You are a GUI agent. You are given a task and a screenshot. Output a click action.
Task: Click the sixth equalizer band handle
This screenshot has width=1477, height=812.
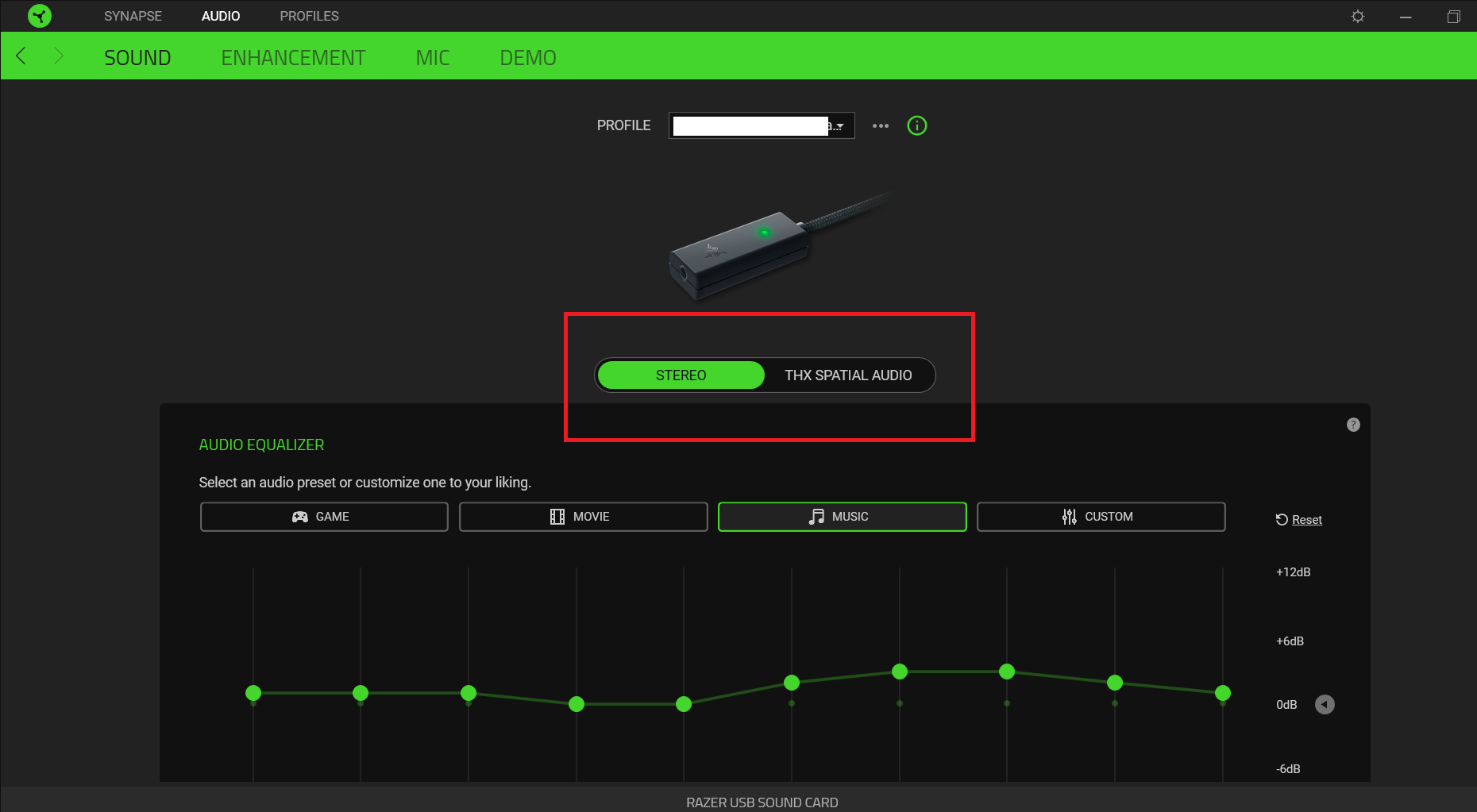[792, 683]
